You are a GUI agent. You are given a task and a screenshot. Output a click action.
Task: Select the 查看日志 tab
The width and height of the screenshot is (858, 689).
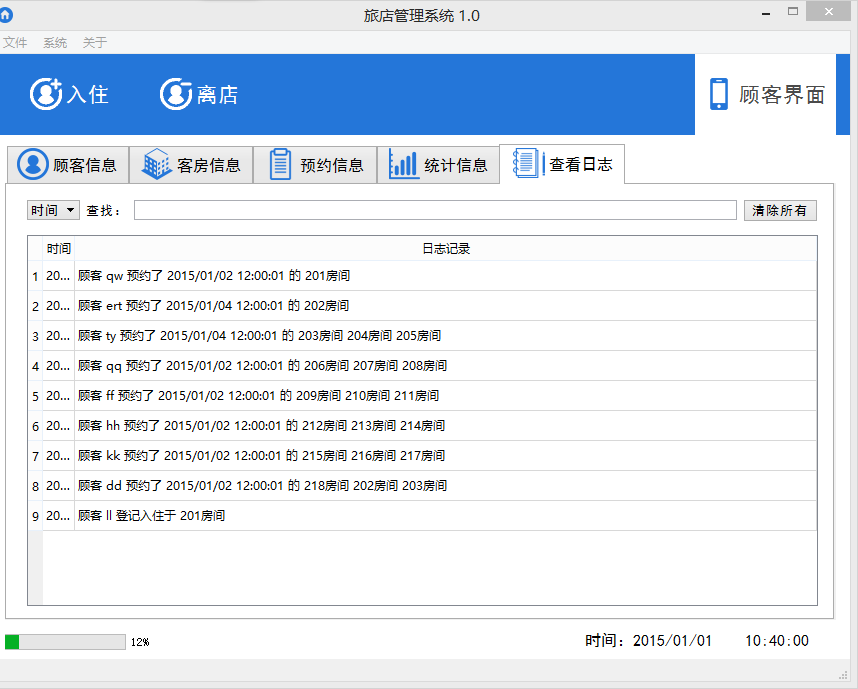click(x=562, y=164)
